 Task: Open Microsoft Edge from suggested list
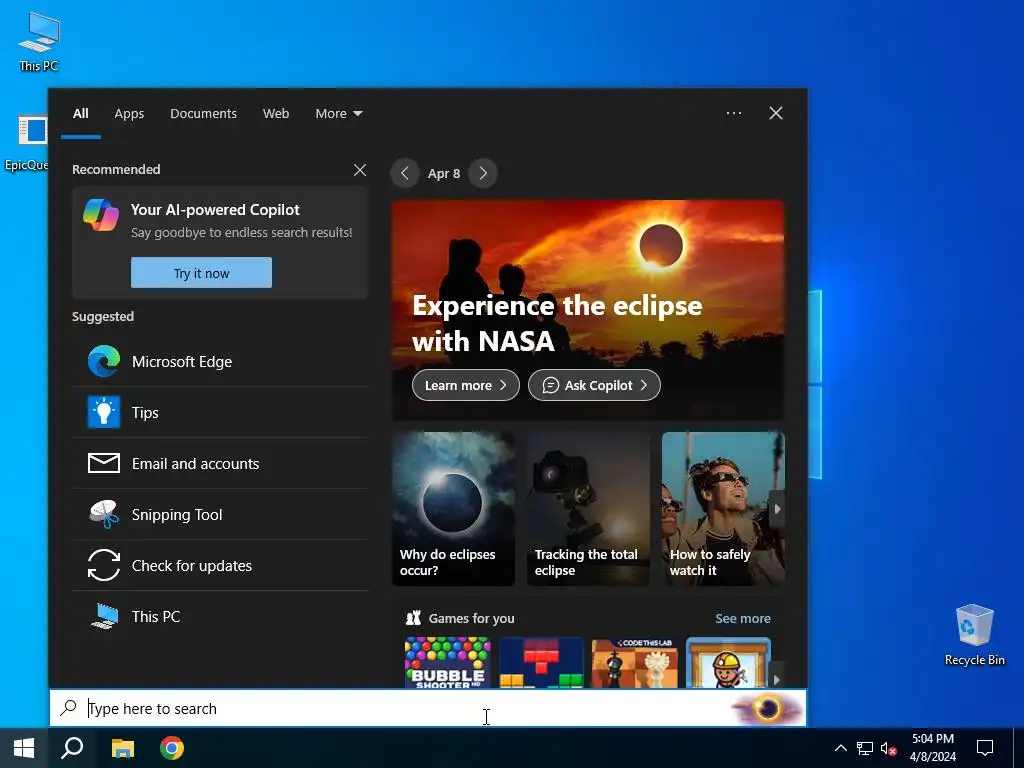(220, 361)
